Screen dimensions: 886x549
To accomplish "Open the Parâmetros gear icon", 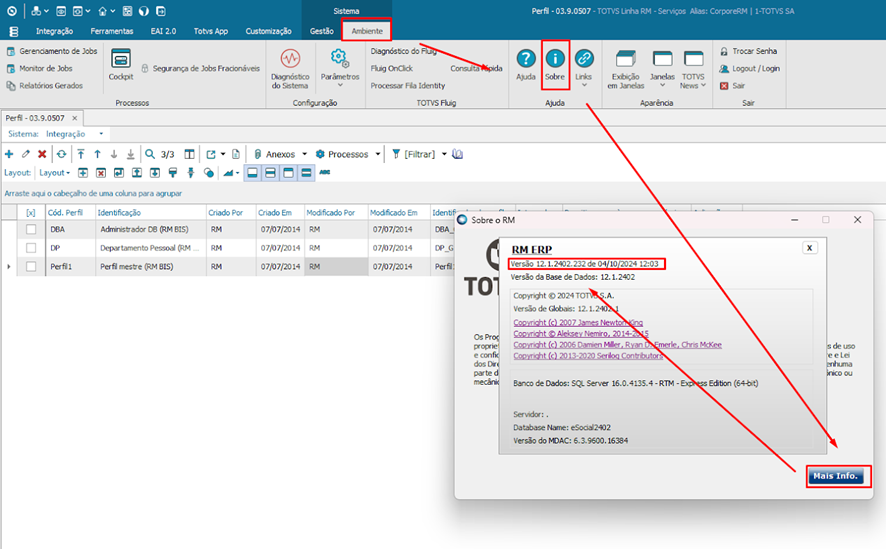I will tap(340, 58).
